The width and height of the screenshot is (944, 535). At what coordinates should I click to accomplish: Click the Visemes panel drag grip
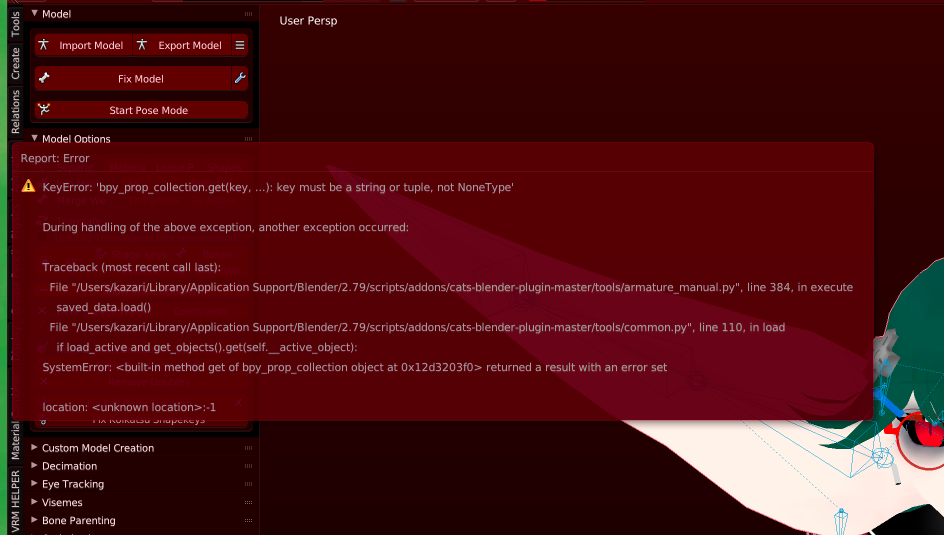click(x=248, y=503)
